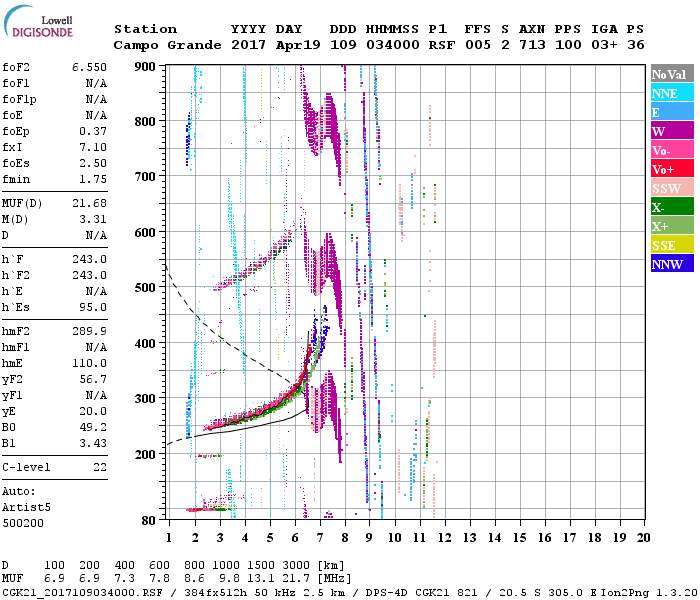The width and height of the screenshot is (700, 600).
Task: Click the 3000 distance entry in D row
Action: [296, 565]
